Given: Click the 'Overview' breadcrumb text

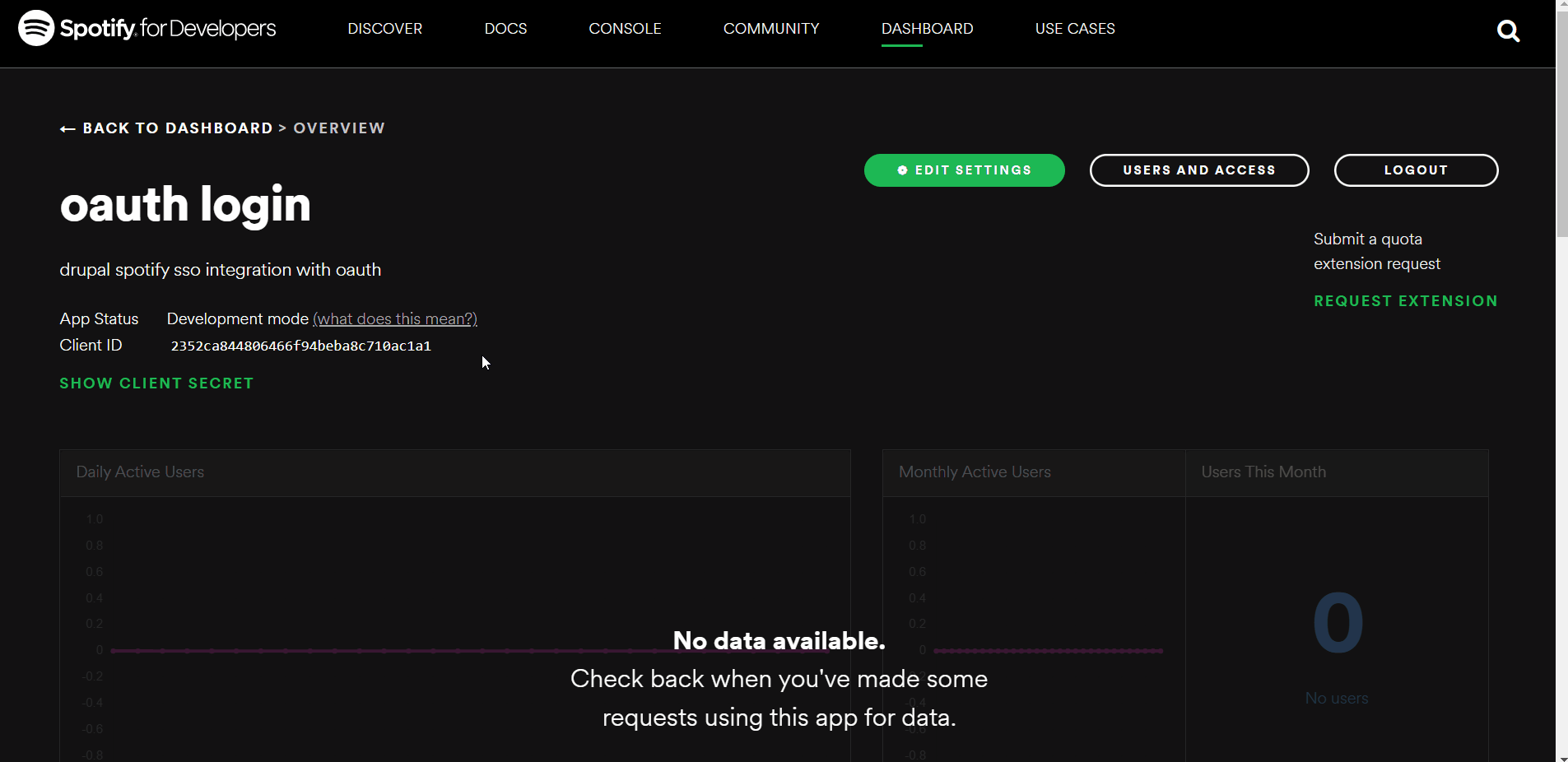Looking at the screenshot, I should pos(339,128).
